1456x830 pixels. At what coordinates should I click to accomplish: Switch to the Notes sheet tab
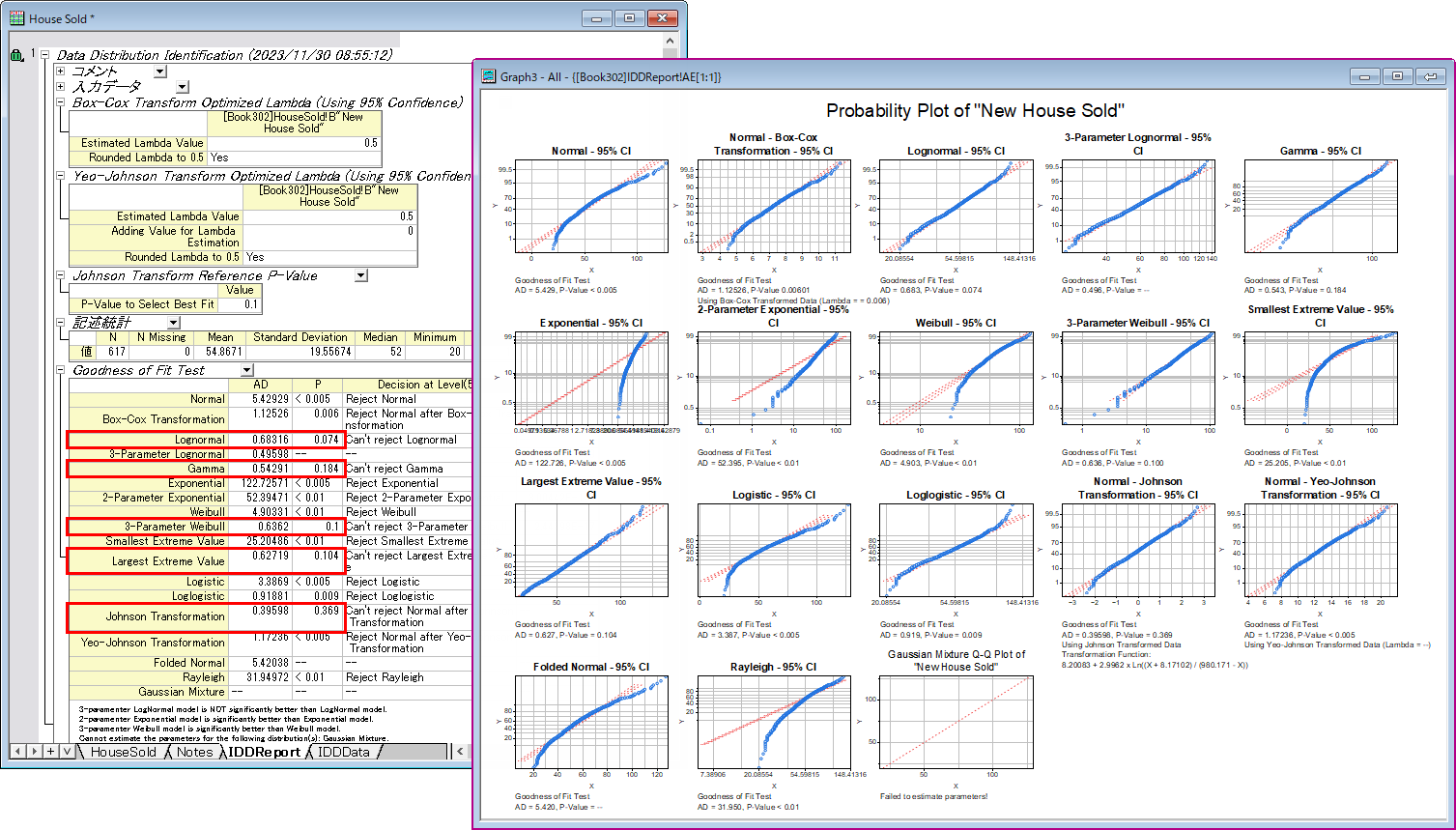[194, 752]
